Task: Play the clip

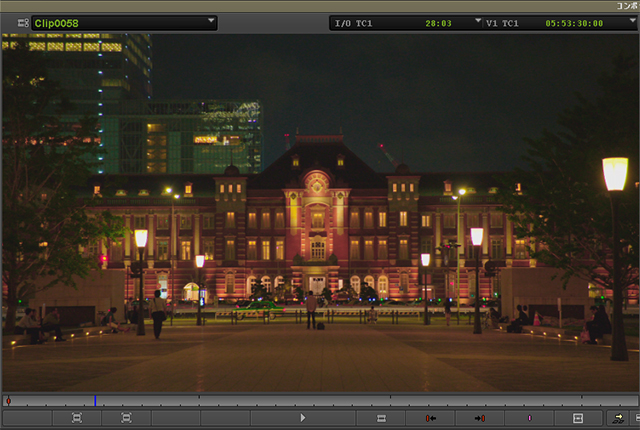Action: tap(302, 418)
